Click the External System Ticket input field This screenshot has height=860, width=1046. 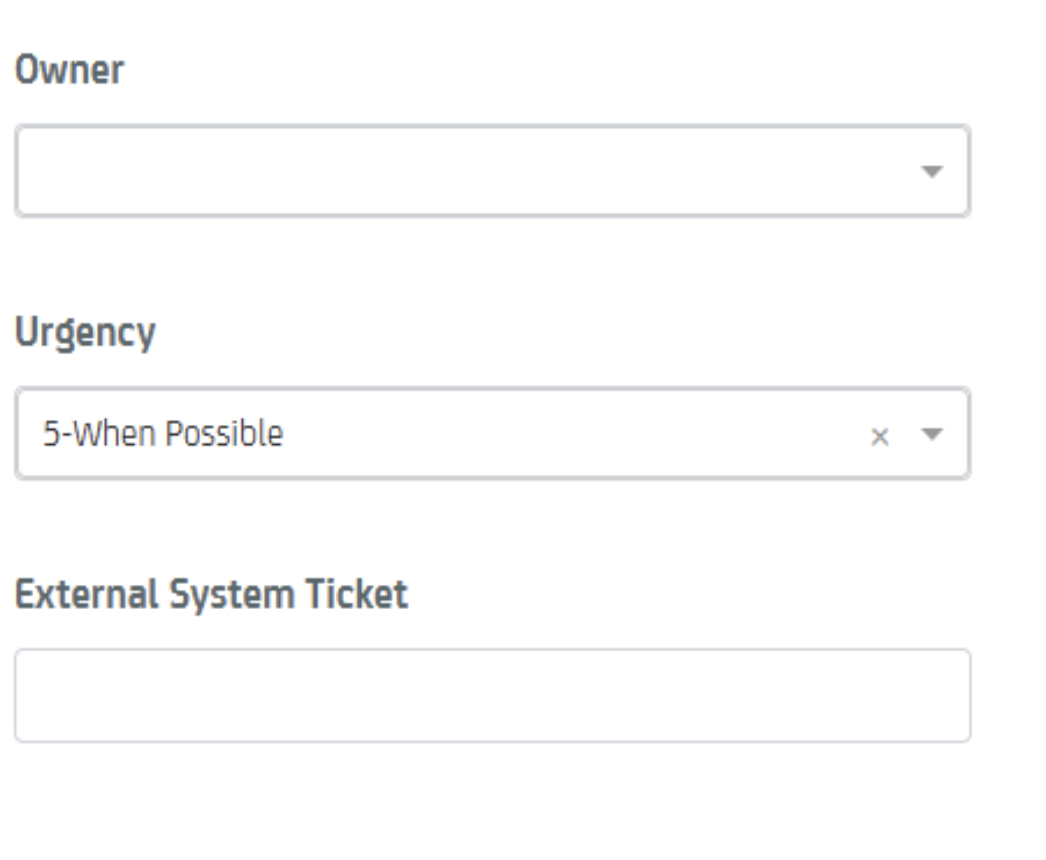click(492, 696)
